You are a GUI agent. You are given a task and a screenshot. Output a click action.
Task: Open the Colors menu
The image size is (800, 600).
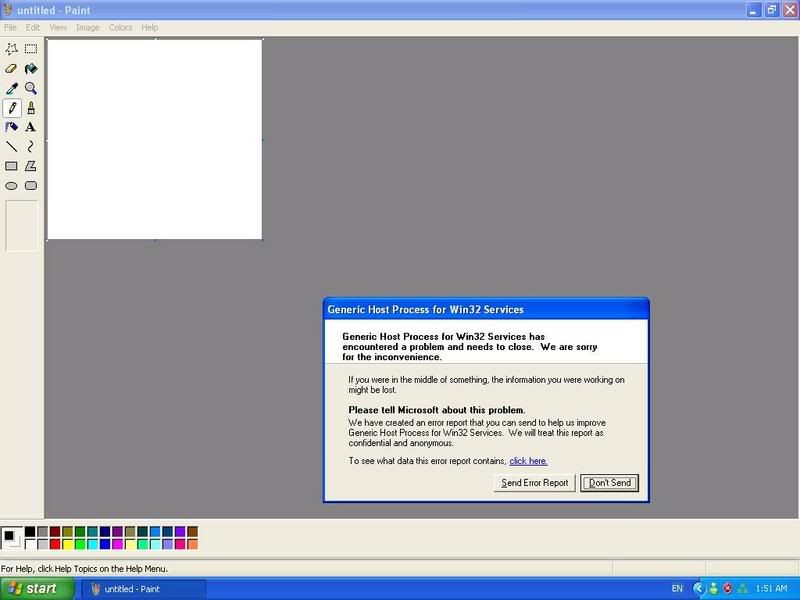[120, 28]
